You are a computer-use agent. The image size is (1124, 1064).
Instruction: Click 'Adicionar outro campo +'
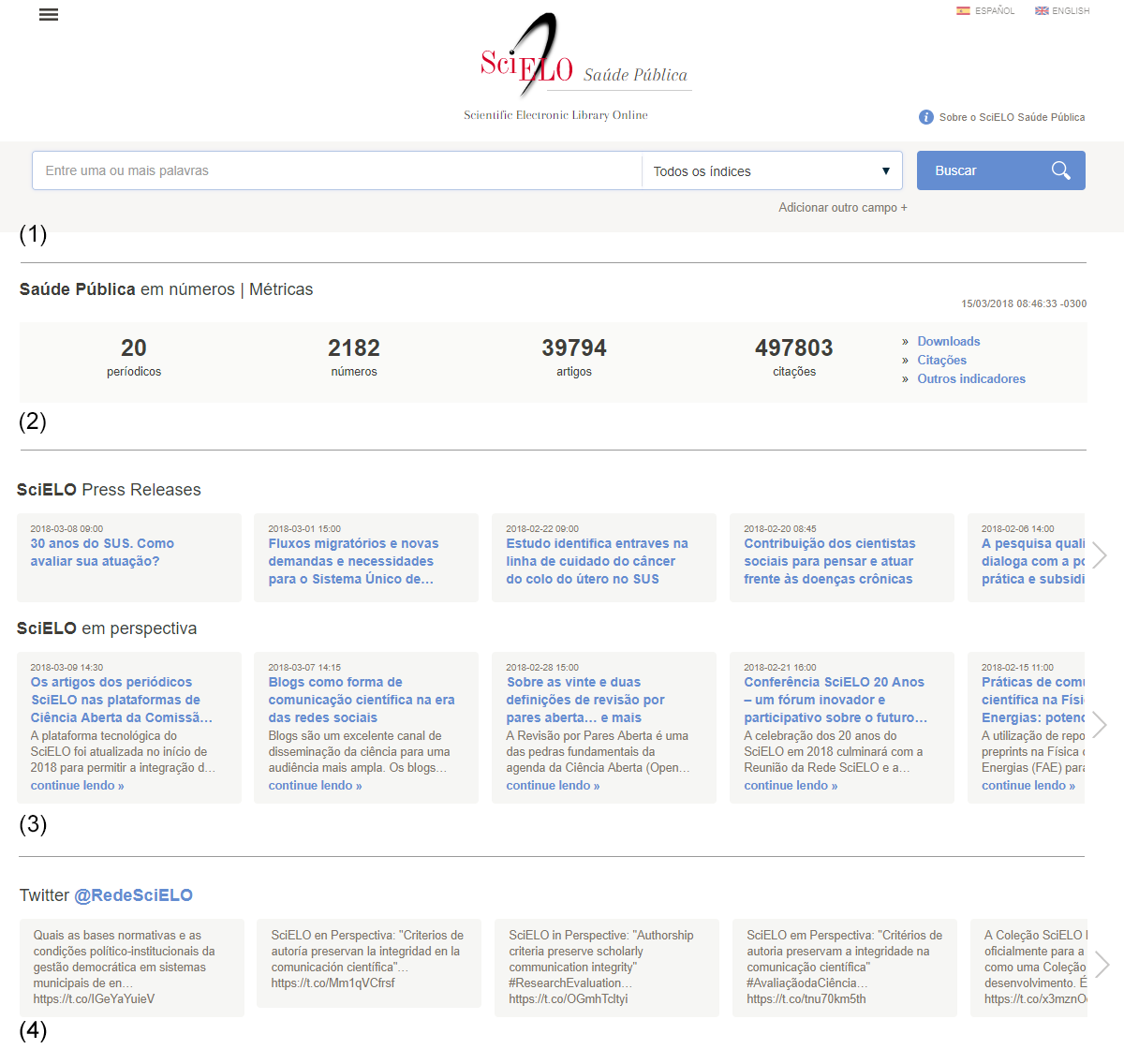(x=843, y=208)
